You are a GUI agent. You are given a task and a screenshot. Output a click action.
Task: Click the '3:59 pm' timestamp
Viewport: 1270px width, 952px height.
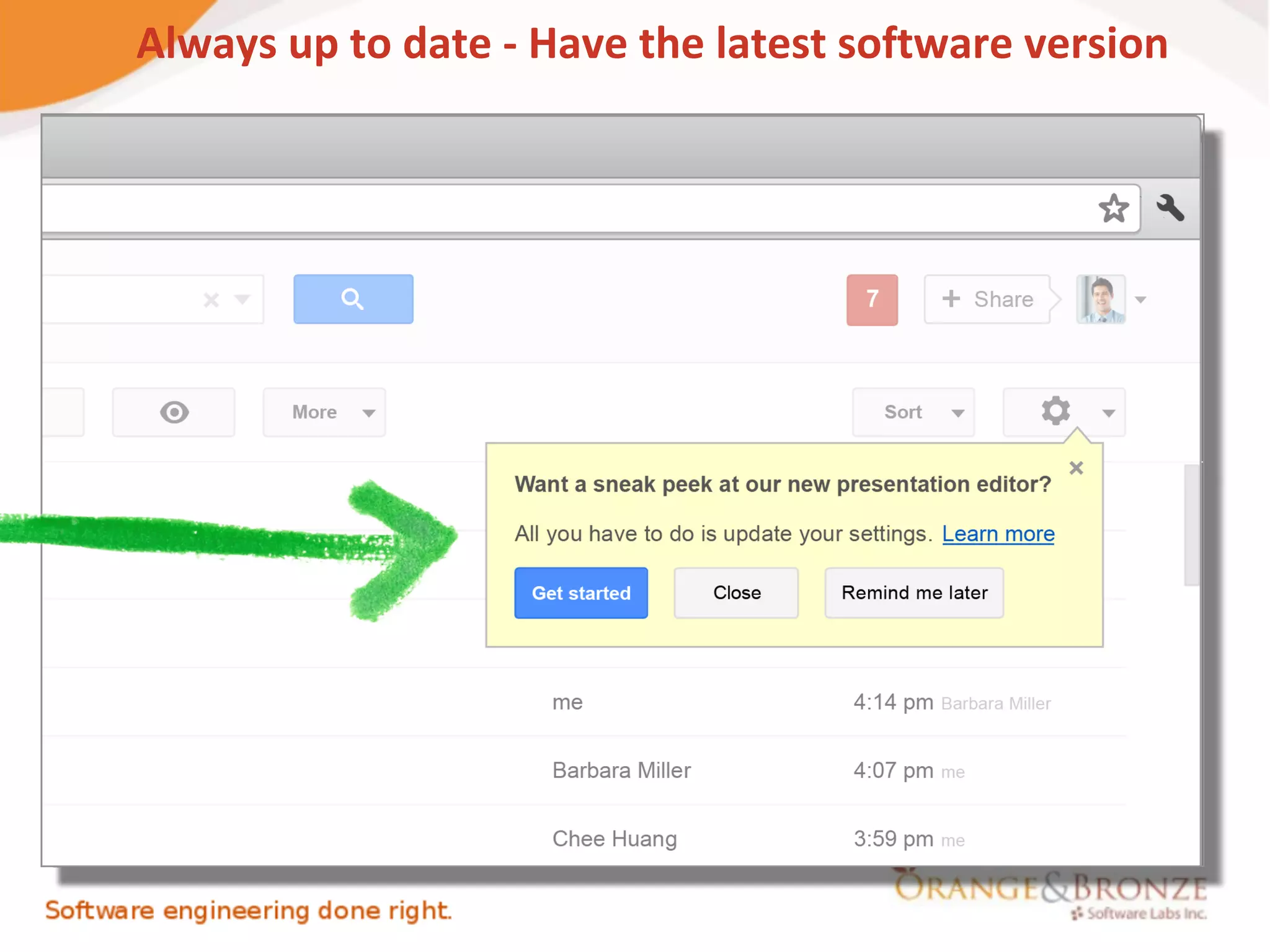[893, 839]
